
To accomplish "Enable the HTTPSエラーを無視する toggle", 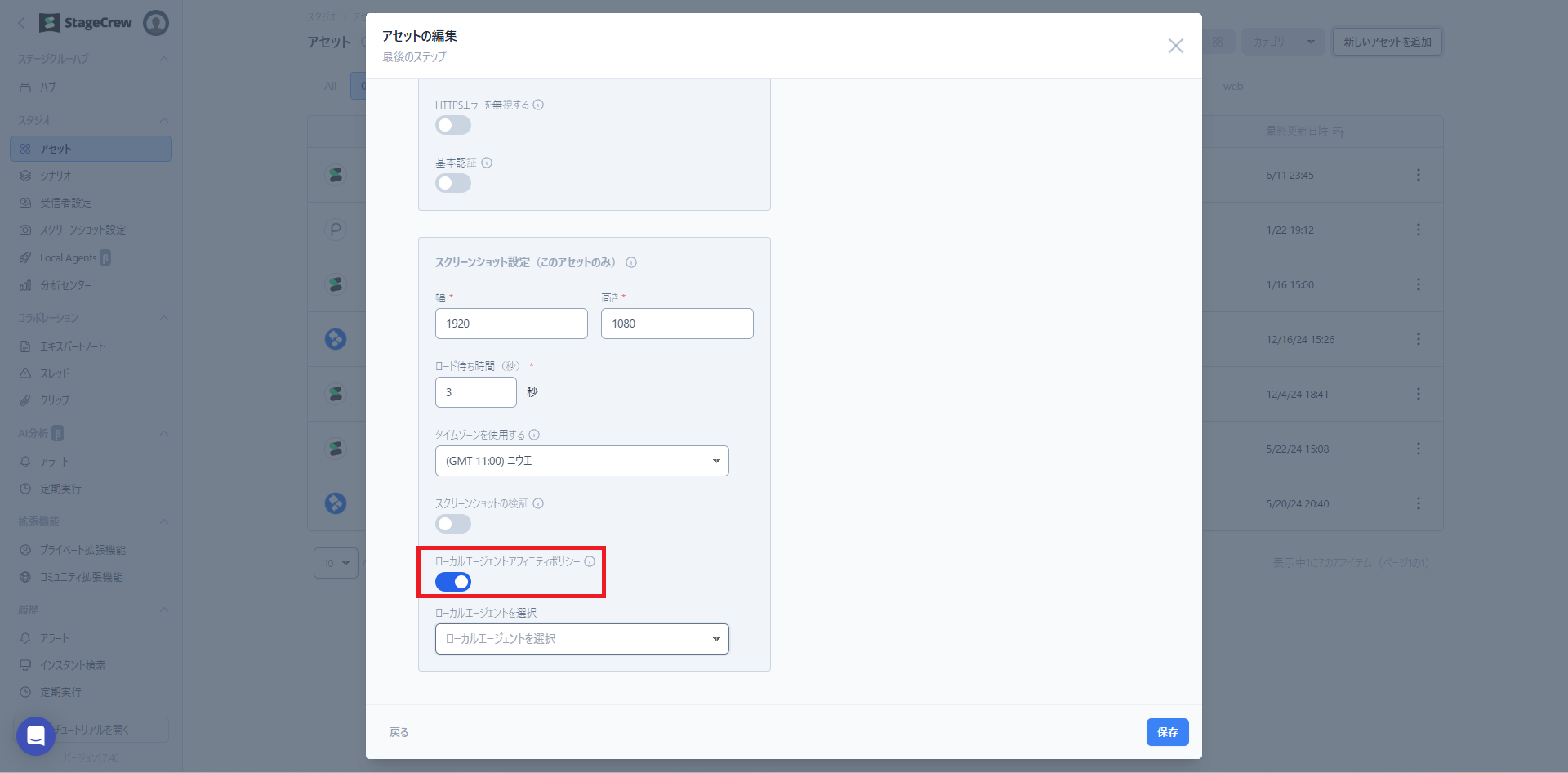I will (453, 125).
